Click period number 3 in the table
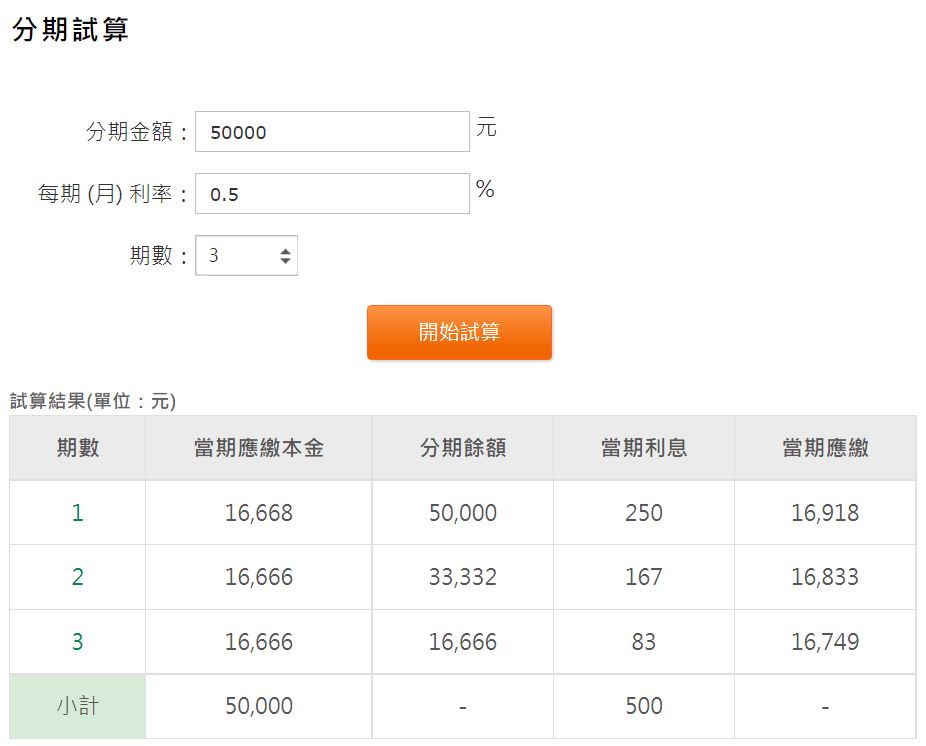926x746 pixels. click(77, 641)
